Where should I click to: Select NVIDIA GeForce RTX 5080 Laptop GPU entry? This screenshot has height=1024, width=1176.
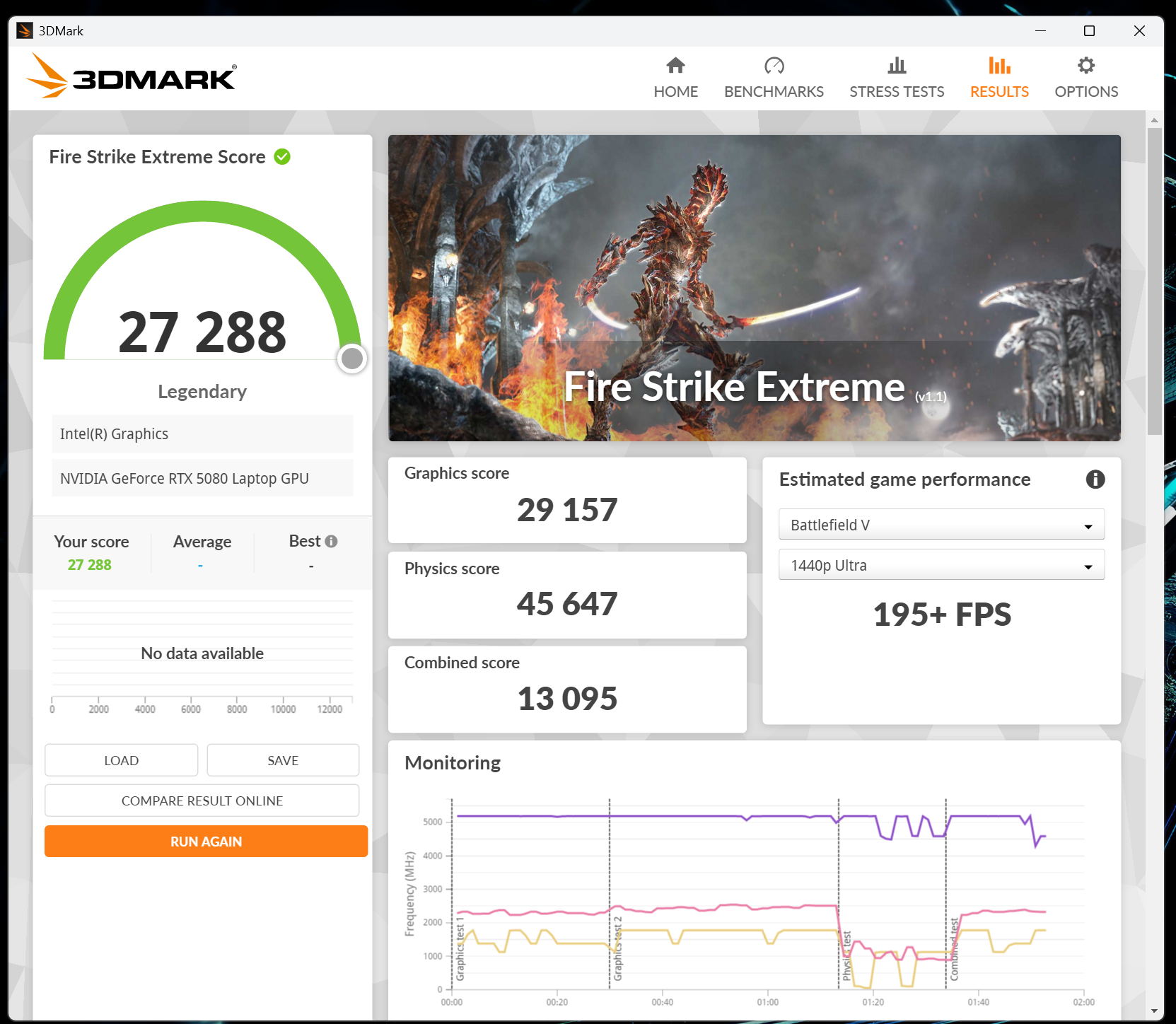click(202, 478)
